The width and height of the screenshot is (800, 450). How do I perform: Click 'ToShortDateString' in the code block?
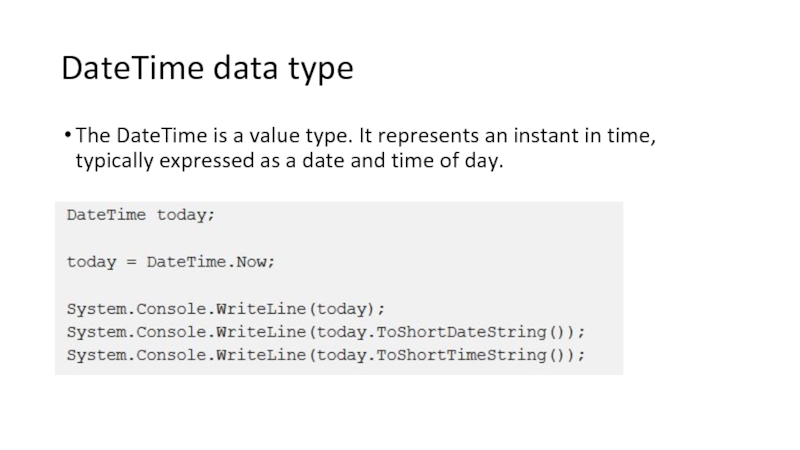pyautogui.click(x=461, y=331)
